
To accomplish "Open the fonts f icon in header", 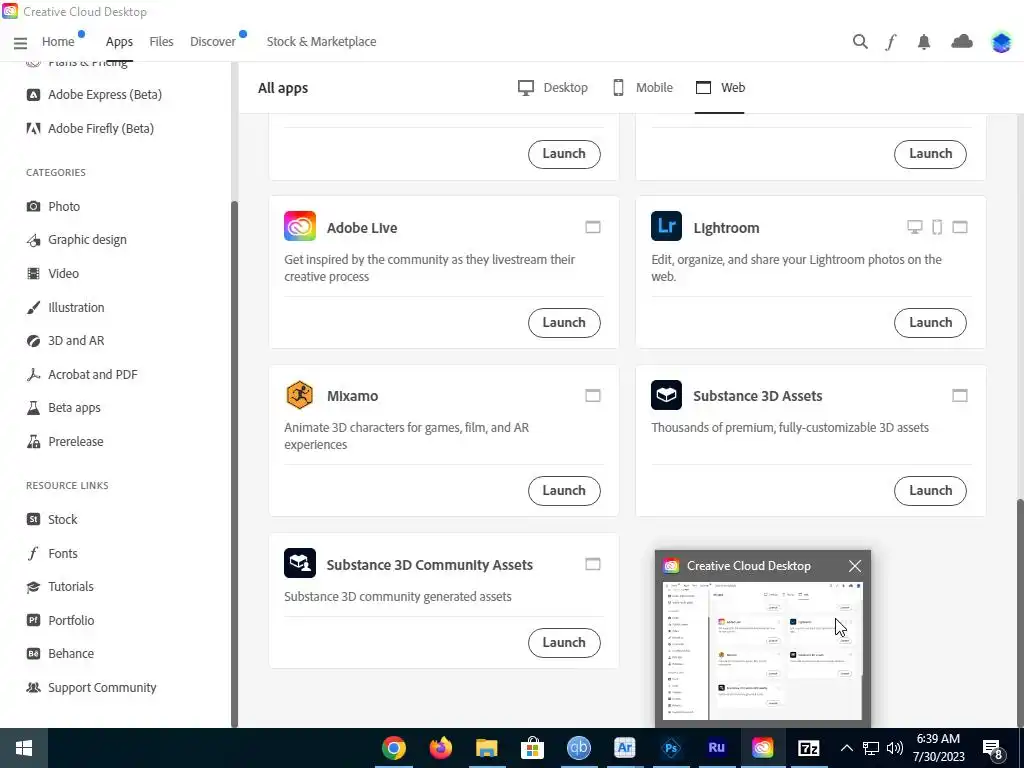I will point(891,42).
